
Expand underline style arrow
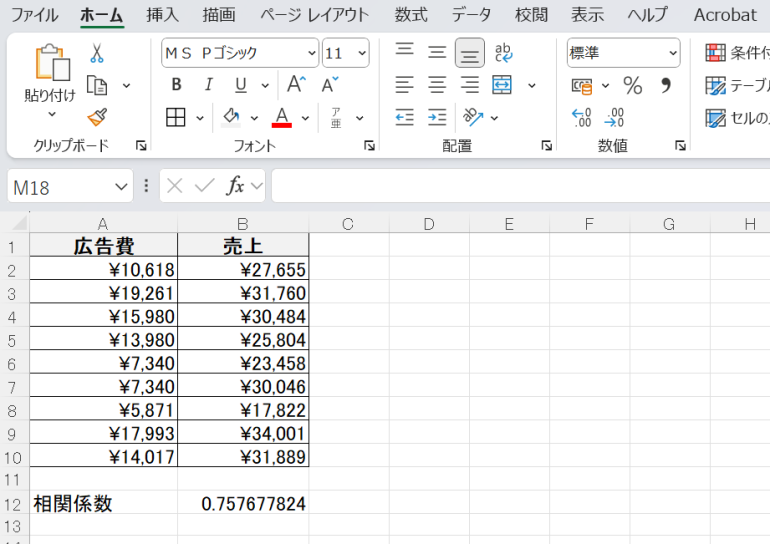(265, 85)
